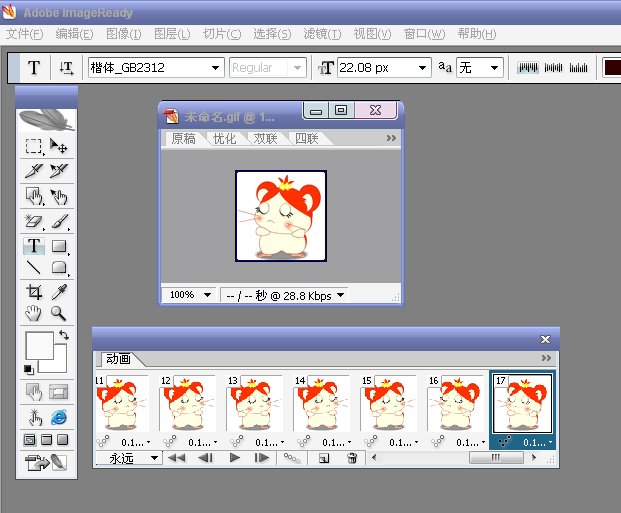Switch to full screen with menu bar
621x513 pixels.
[x=46, y=440]
